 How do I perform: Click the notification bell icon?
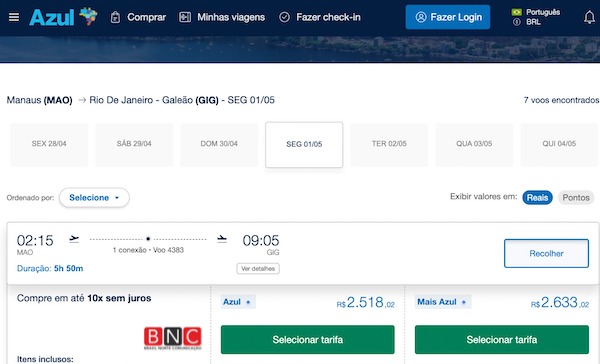coord(590,17)
